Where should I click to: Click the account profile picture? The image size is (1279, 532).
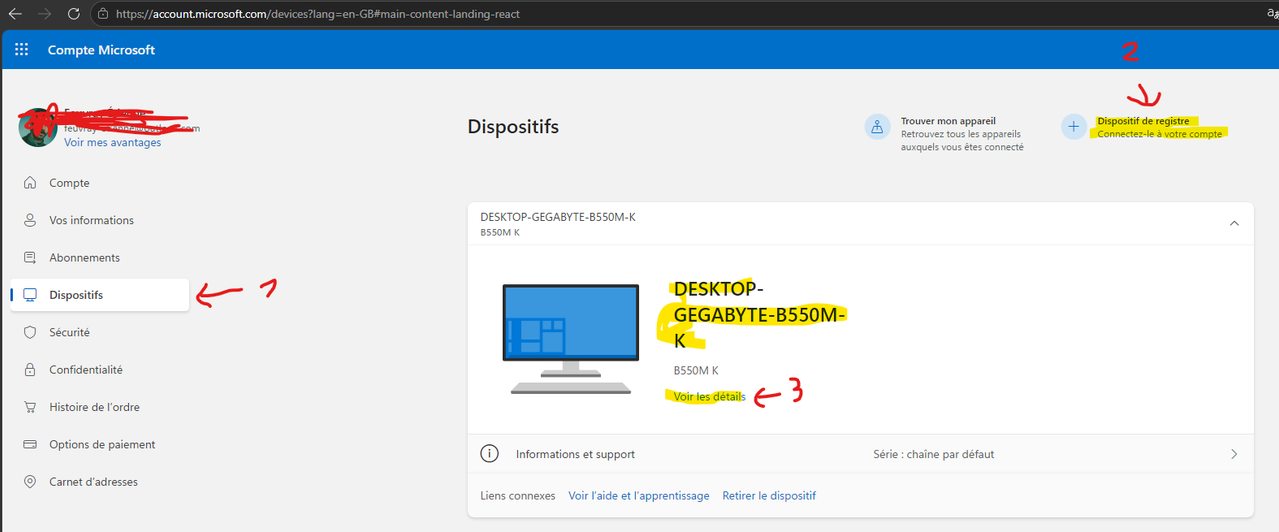(38, 127)
